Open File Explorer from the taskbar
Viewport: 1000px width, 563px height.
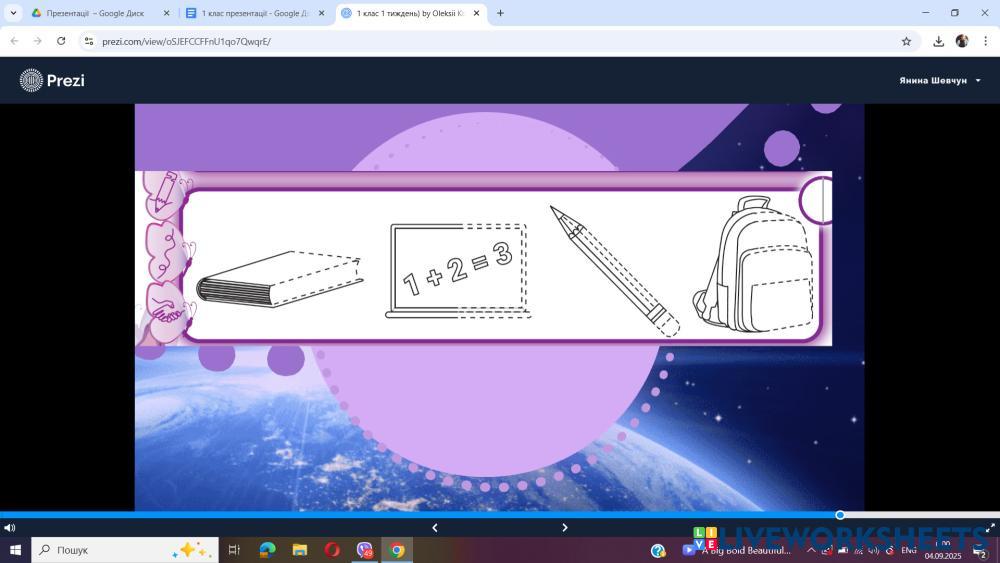pyautogui.click(x=299, y=550)
